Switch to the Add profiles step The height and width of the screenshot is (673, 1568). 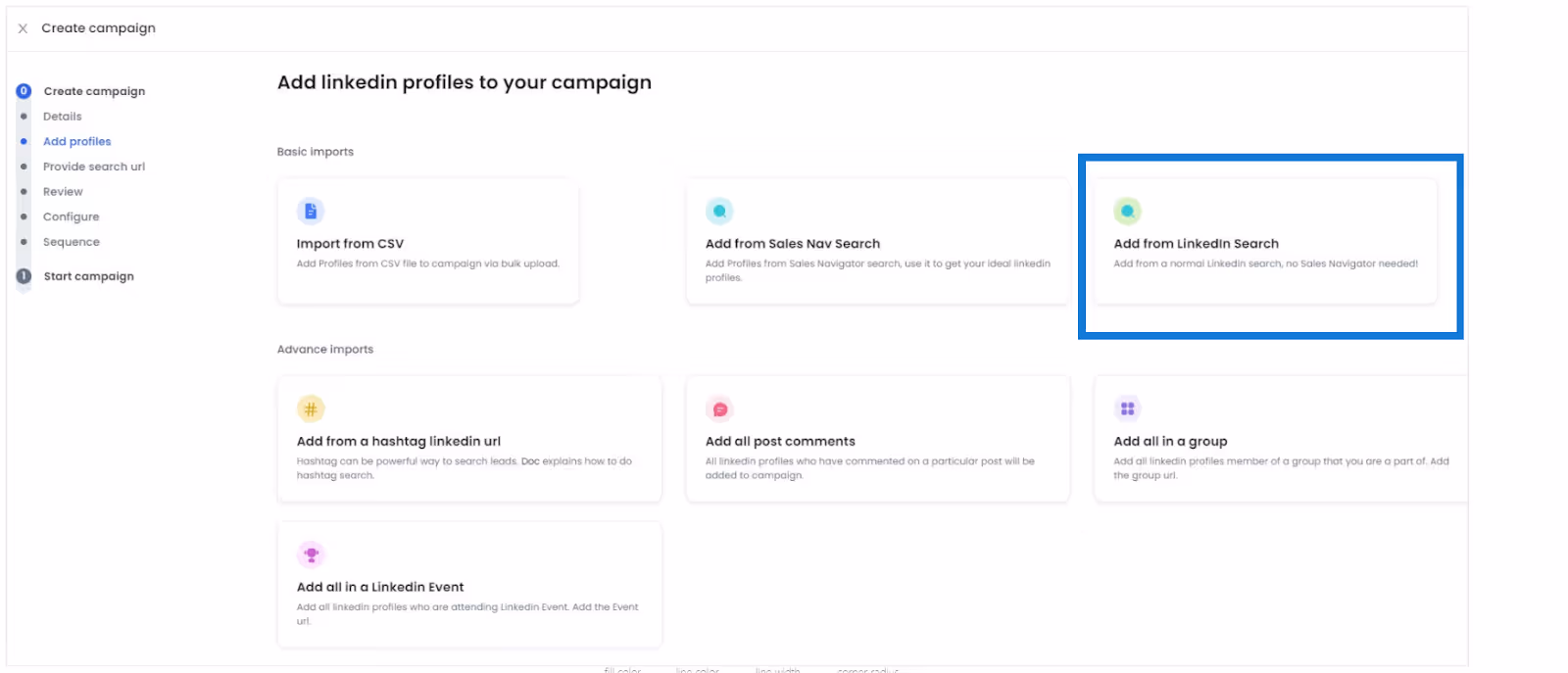[x=76, y=141]
